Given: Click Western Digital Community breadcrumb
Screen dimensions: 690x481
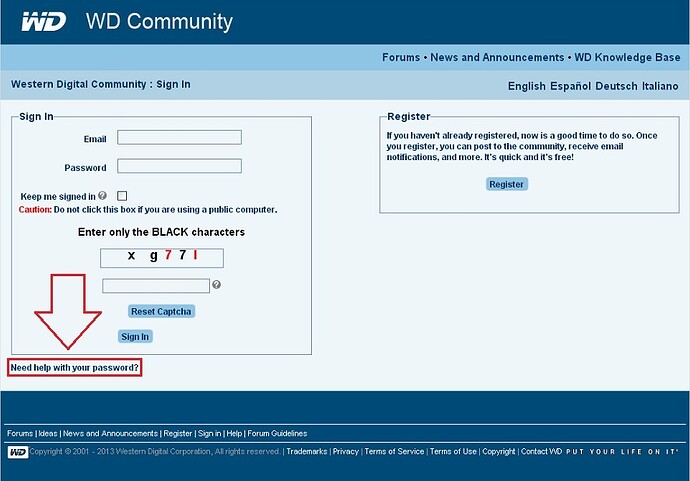Looking at the screenshot, I should point(79,84).
